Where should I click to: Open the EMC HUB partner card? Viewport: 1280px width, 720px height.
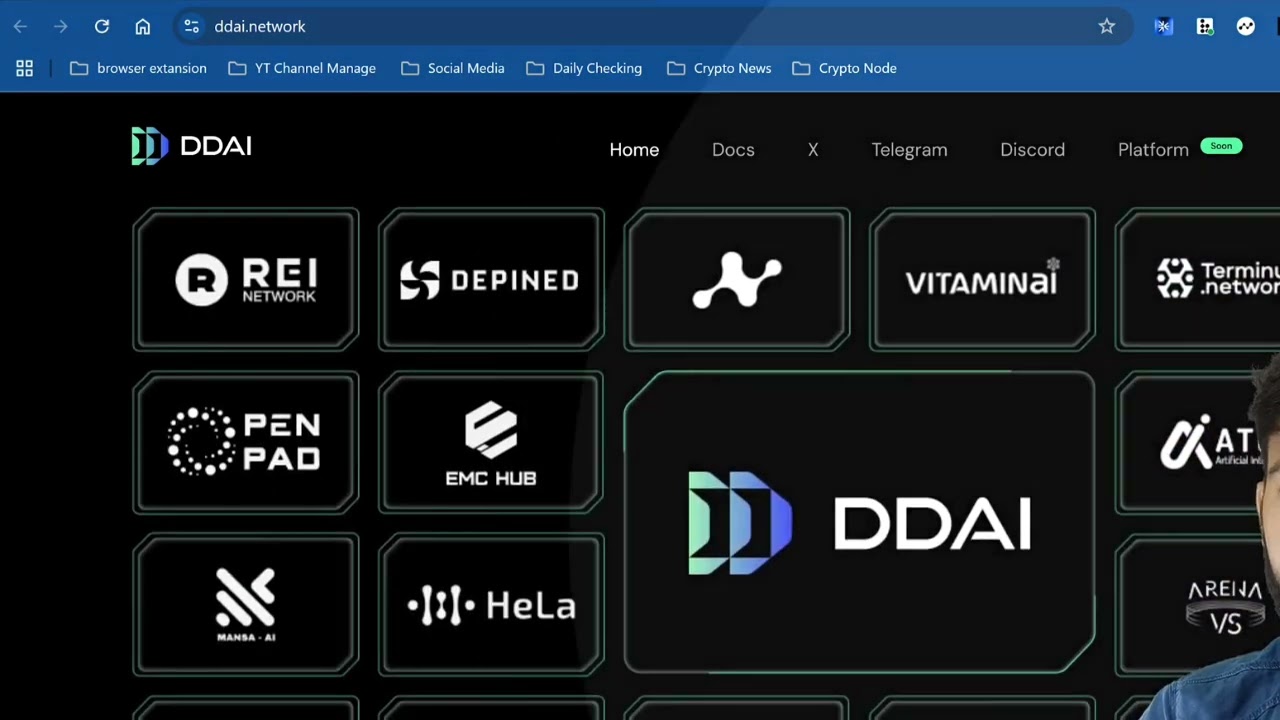pyautogui.click(x=491, y=443)
